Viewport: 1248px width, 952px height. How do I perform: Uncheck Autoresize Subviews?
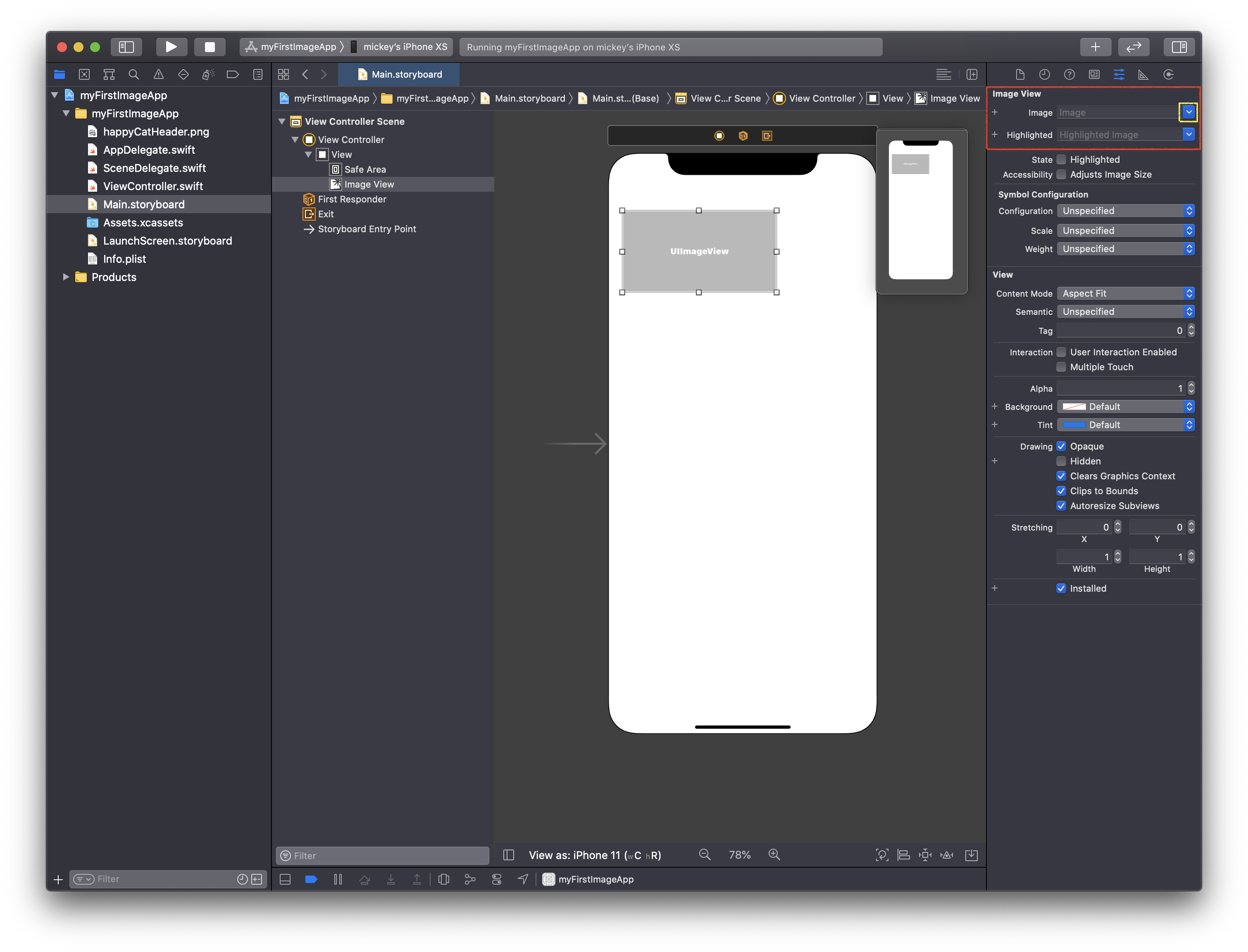pos(1061,505)
